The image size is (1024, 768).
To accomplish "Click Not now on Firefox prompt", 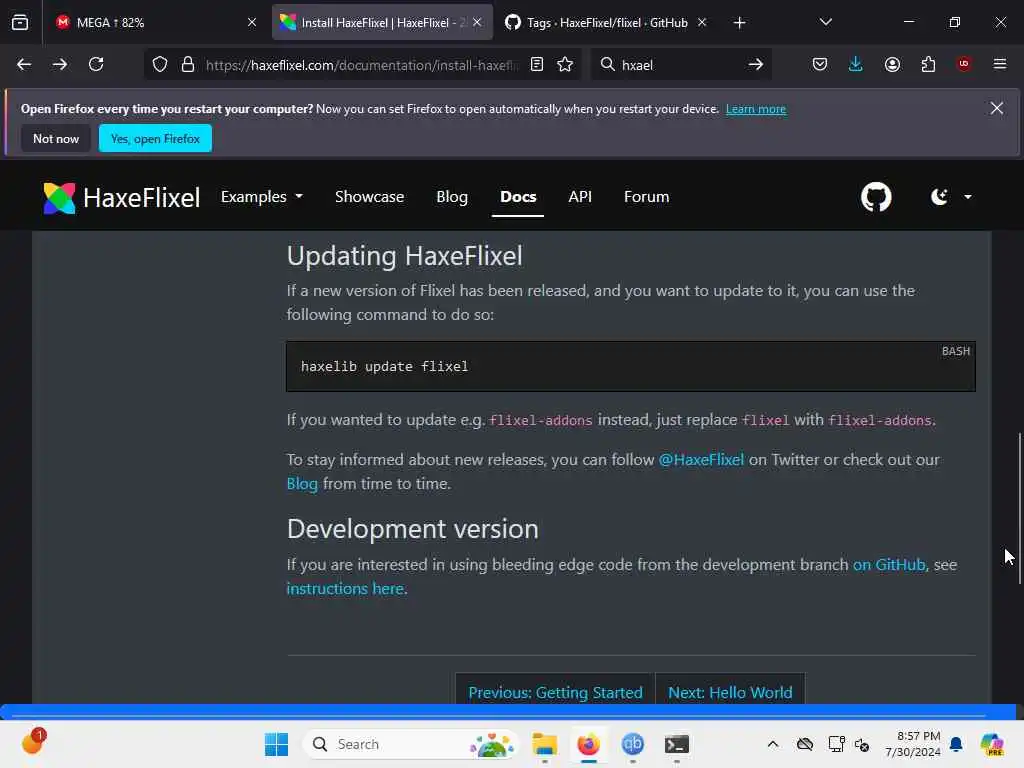I will (56, 138).
